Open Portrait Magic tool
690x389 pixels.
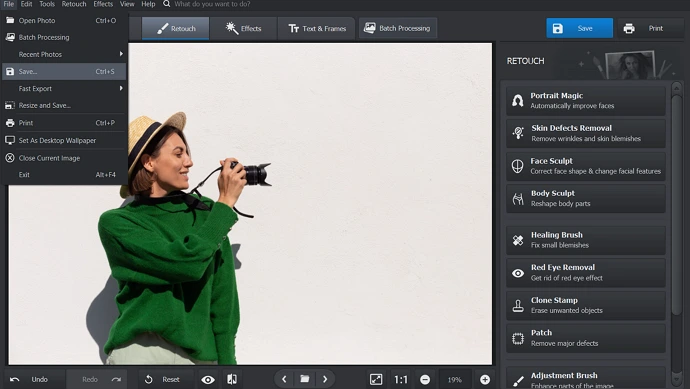pyautogui.click(x=586, y=101)
